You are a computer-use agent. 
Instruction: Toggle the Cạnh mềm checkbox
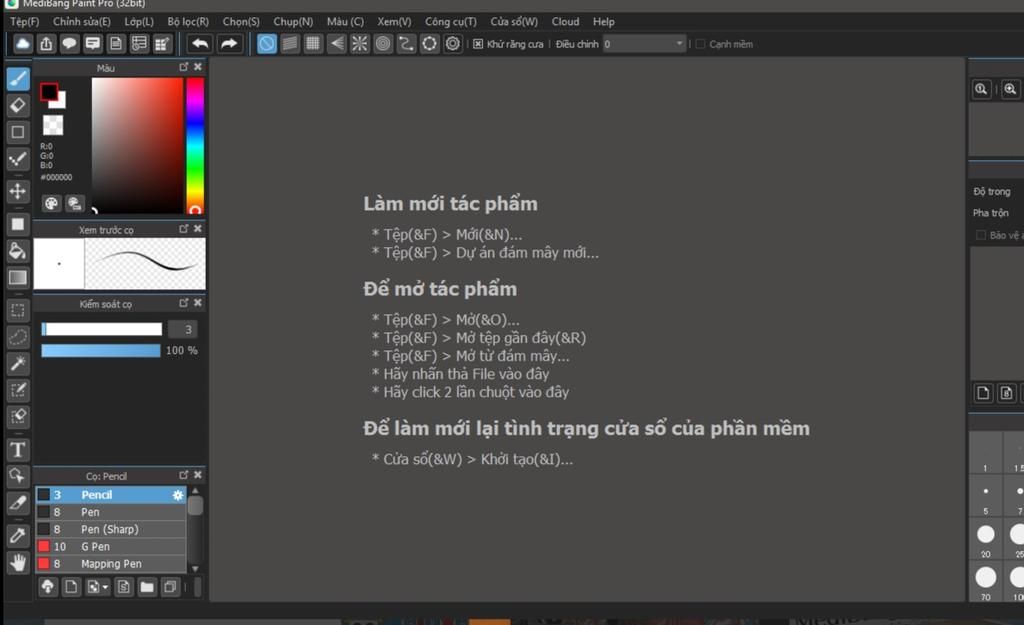point(700,44)
